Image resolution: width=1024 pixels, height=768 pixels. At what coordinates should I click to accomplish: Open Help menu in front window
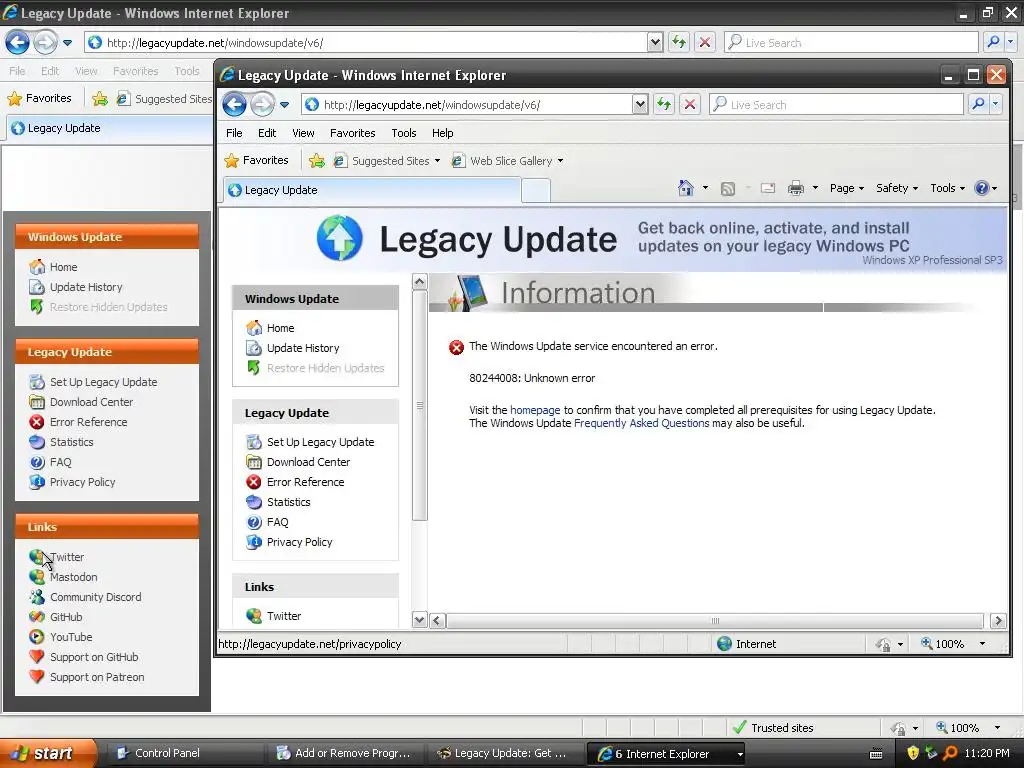tap(442, 133)
